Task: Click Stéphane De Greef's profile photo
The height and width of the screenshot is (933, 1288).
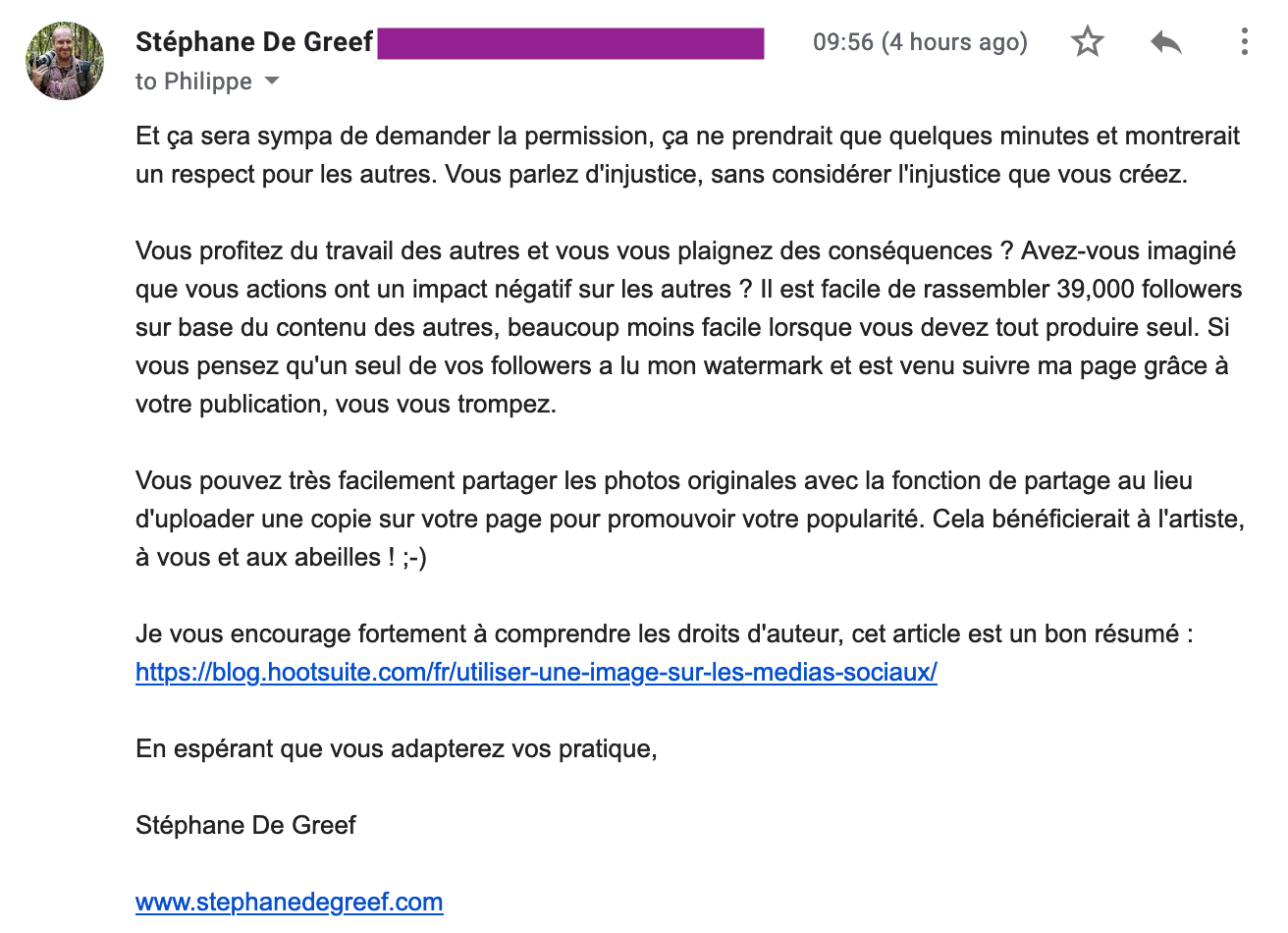Action: click(65, 61)
